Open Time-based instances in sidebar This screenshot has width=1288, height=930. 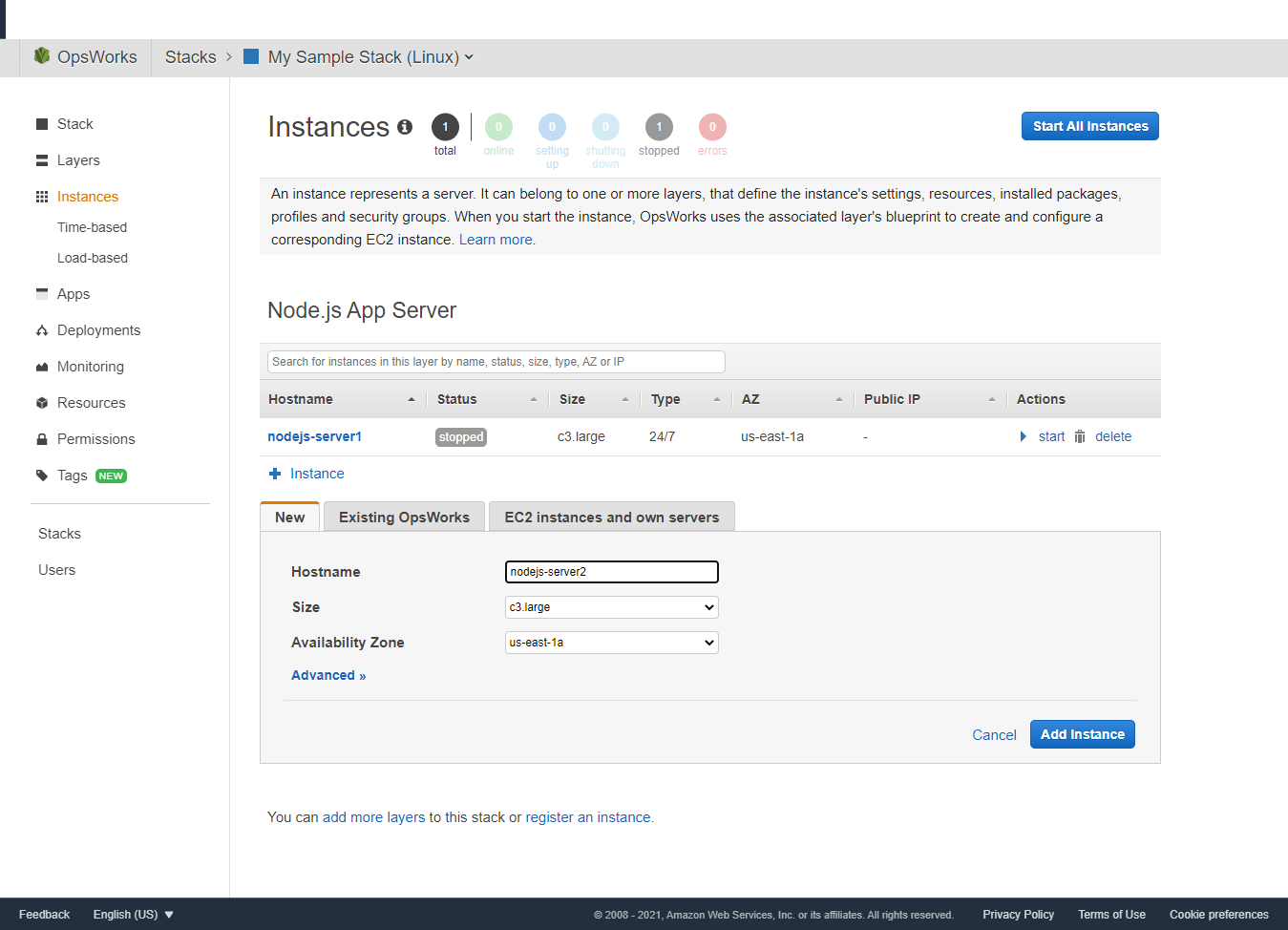point(92,227)
